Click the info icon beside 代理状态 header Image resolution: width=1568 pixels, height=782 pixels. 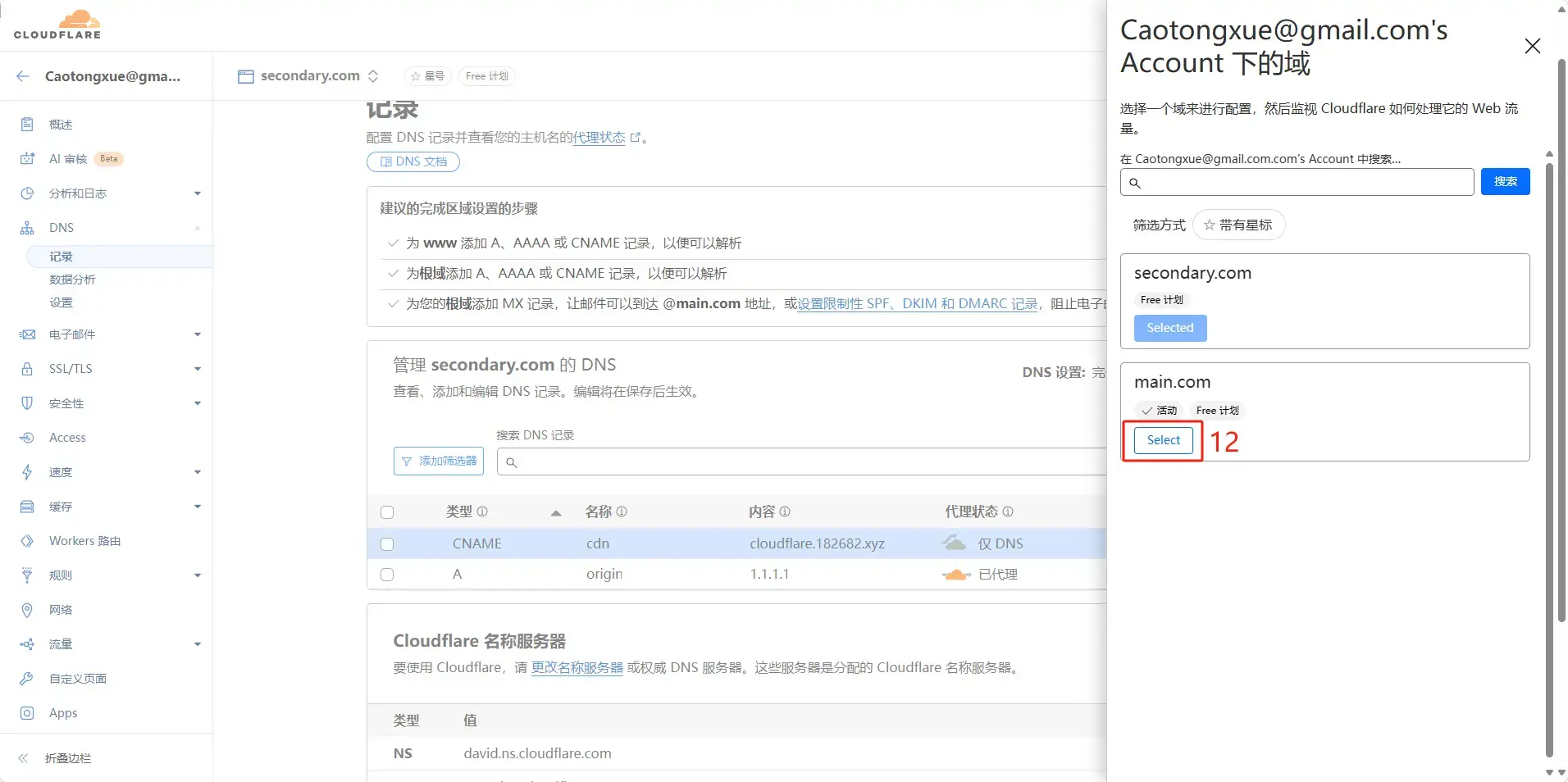pos(1008,511)
